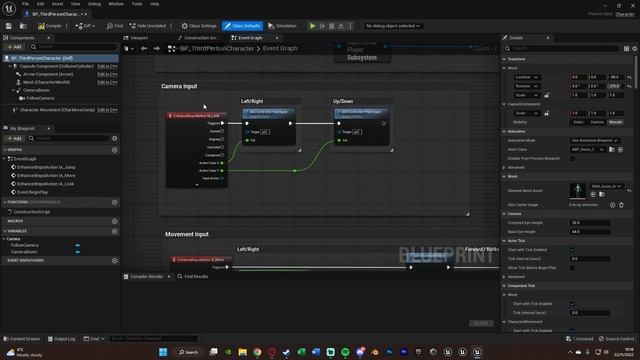Open the Location type dropdown
Viewport: 640px width, 360px height.
click(x=527, y=77)
